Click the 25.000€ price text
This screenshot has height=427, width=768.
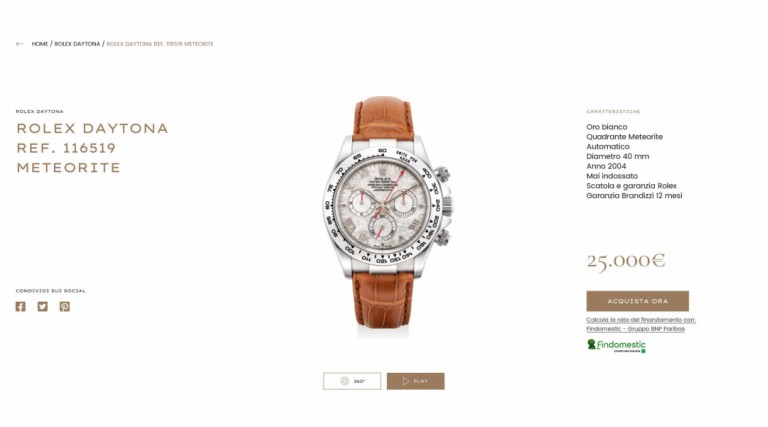626,261
